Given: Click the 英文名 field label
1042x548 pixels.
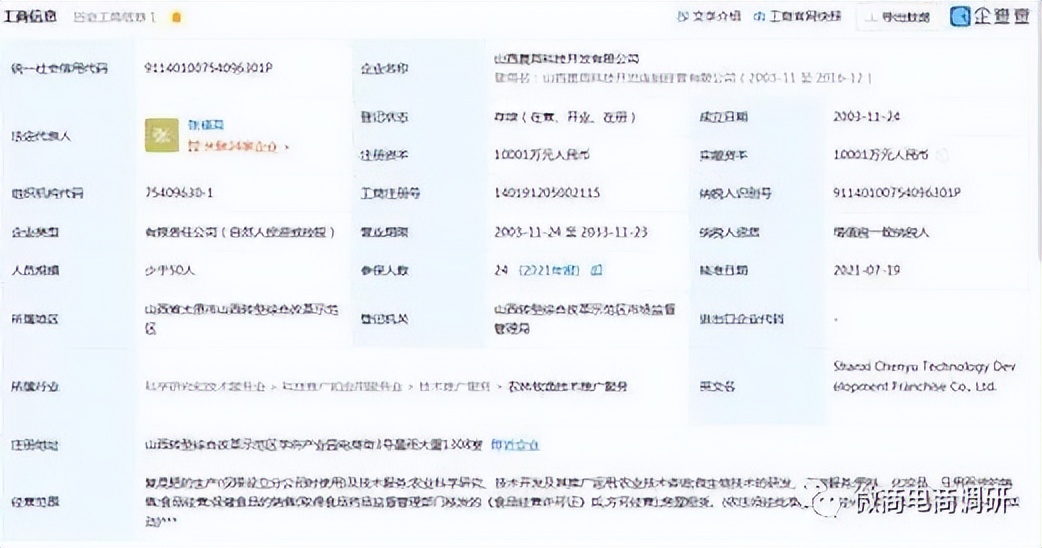Looking at the screenshot, I should (717, 386).
